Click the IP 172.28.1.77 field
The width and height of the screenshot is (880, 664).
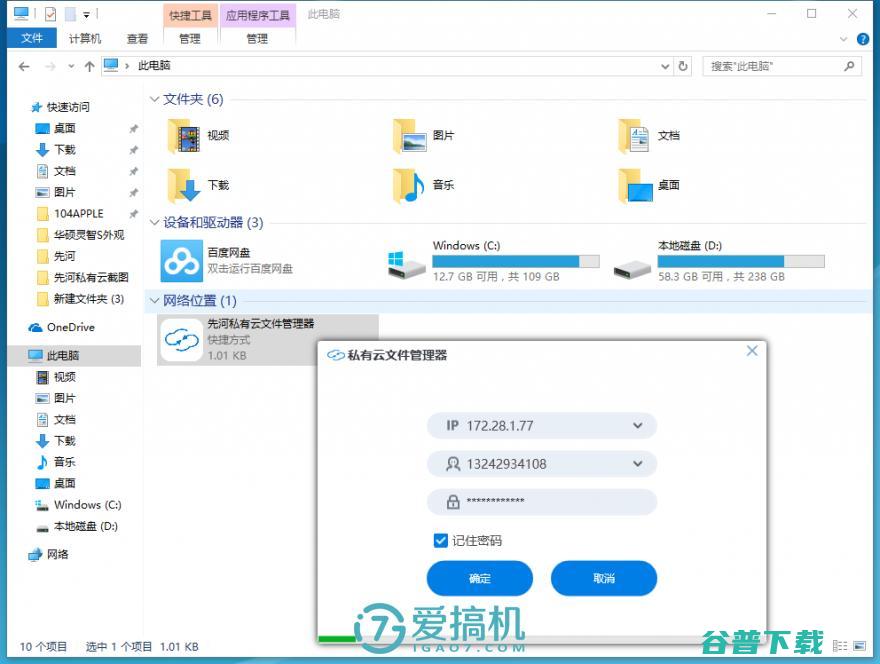pos(542,425)
